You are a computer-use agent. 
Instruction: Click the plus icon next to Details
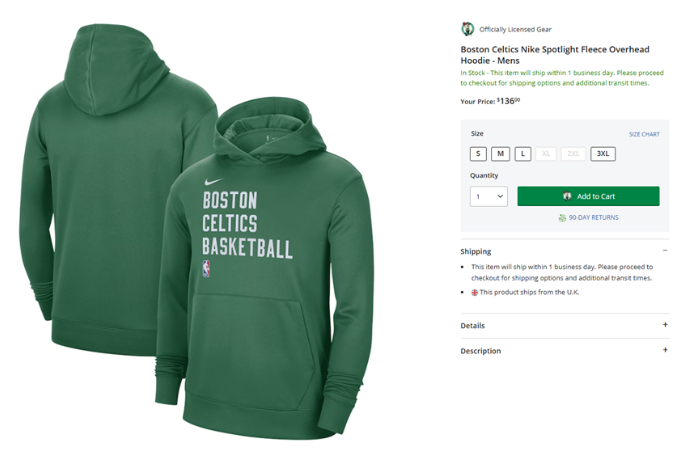click(x=665, y=324)
